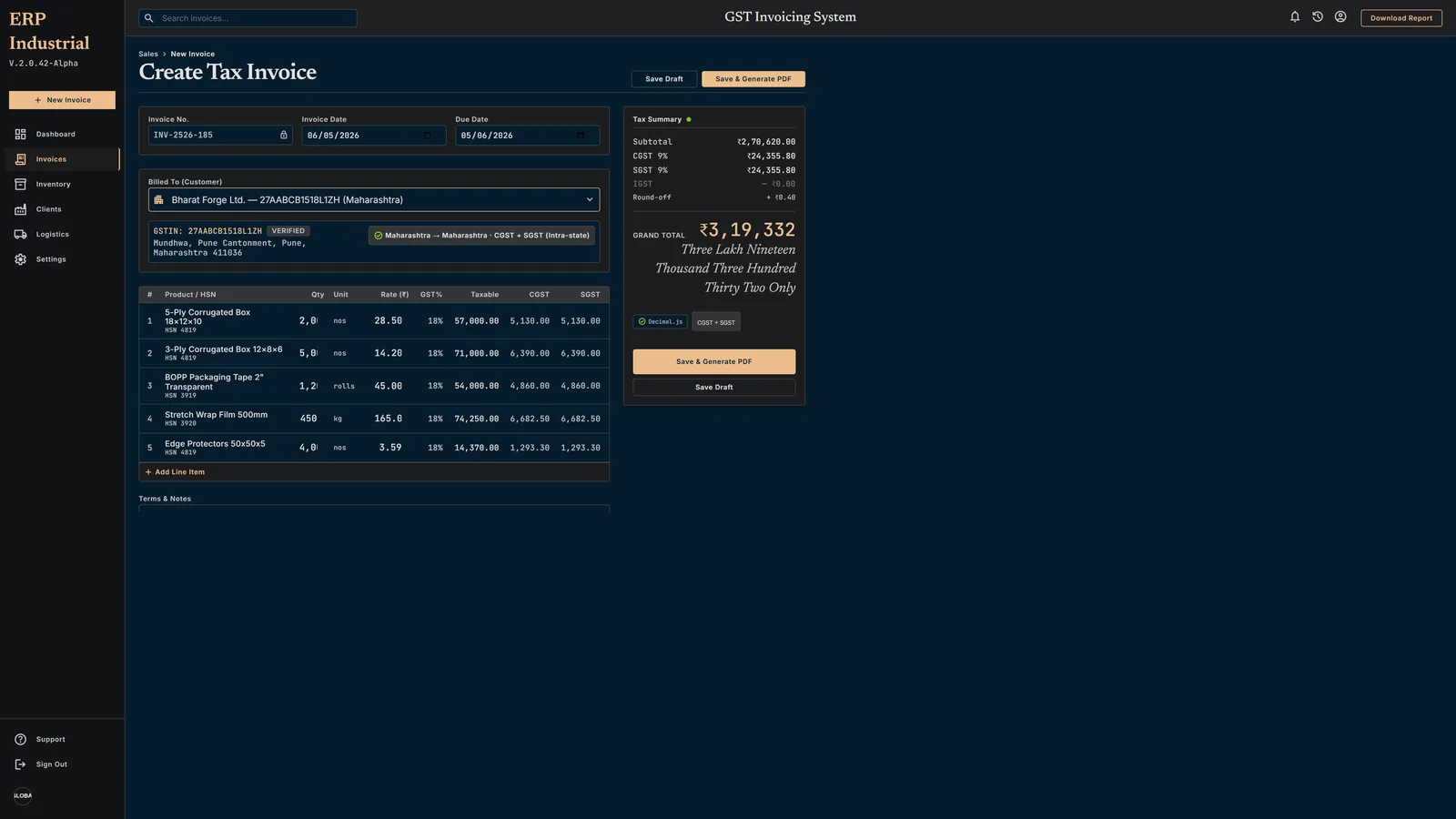
Task: Open unit selector for Stretch Wrap Film
Action: (339, 420)
